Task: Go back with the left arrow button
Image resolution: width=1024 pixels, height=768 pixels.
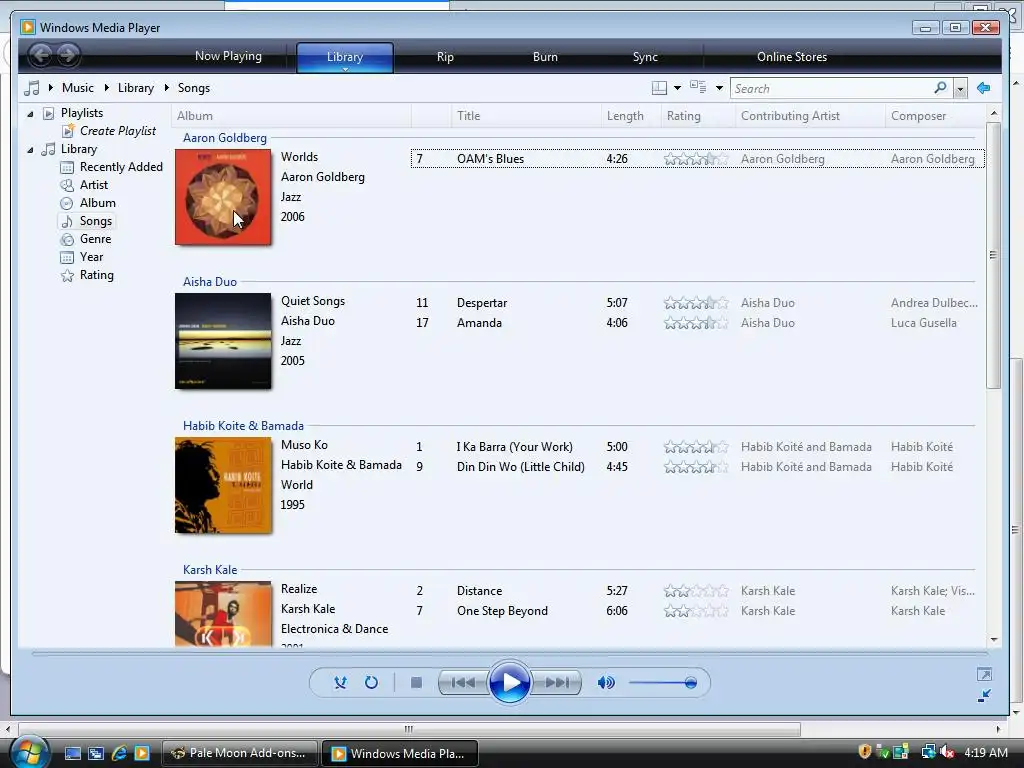Action: tap(40, 56)
